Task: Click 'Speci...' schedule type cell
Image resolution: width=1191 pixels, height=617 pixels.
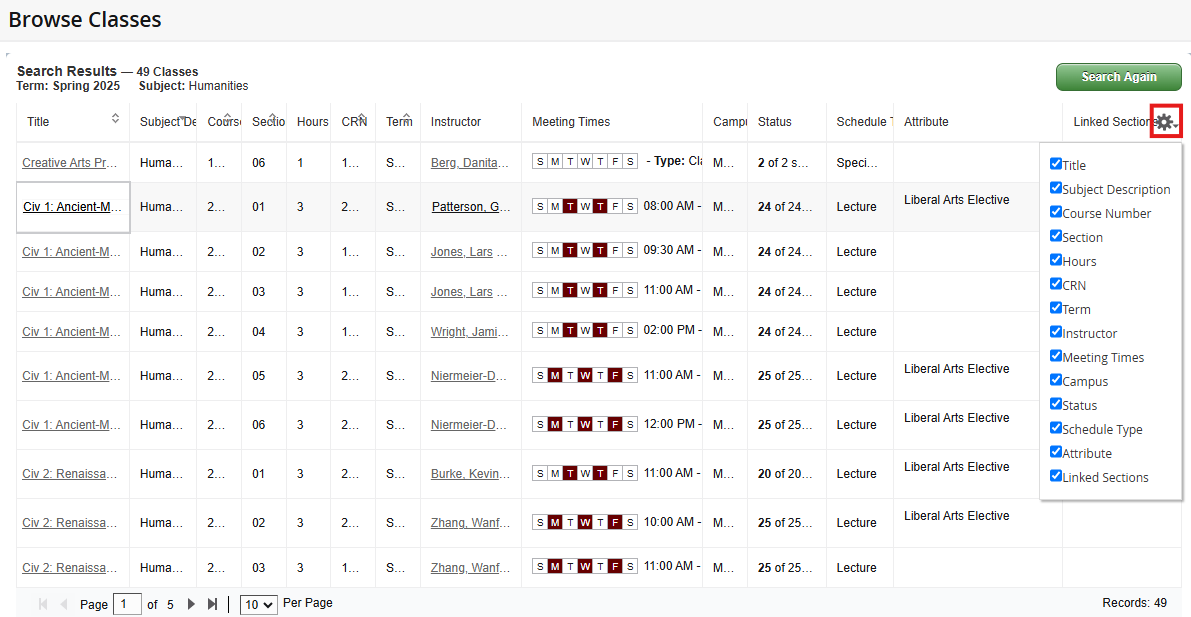Action: 857,163
